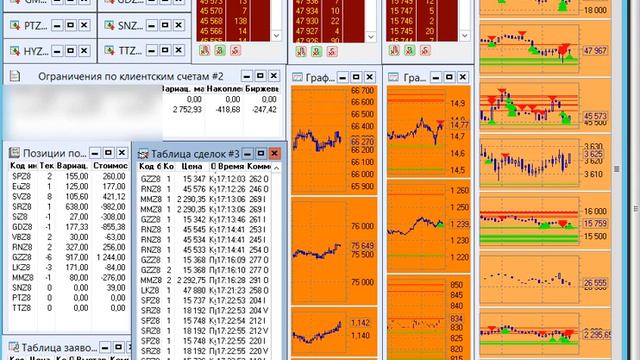Viewport: 640px width, 360px height.
Task: Click the scroll-down arrow of the 15 747 order book
Action: coord(464,36)
